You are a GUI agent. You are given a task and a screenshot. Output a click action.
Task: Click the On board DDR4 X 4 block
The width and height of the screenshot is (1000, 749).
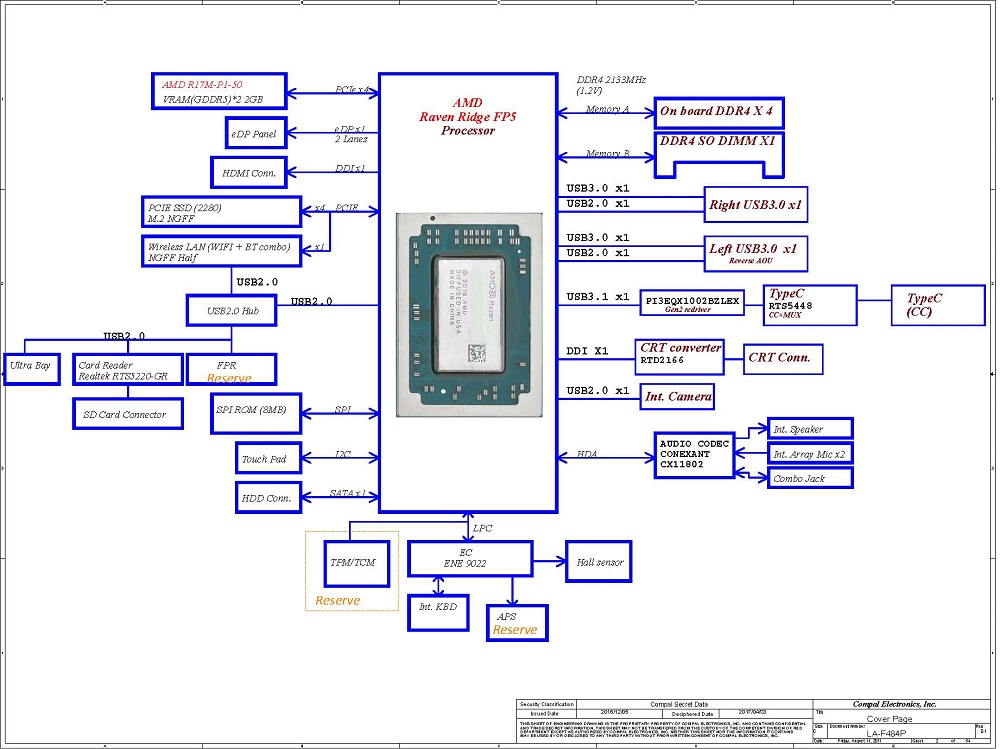tap(719, 113)
